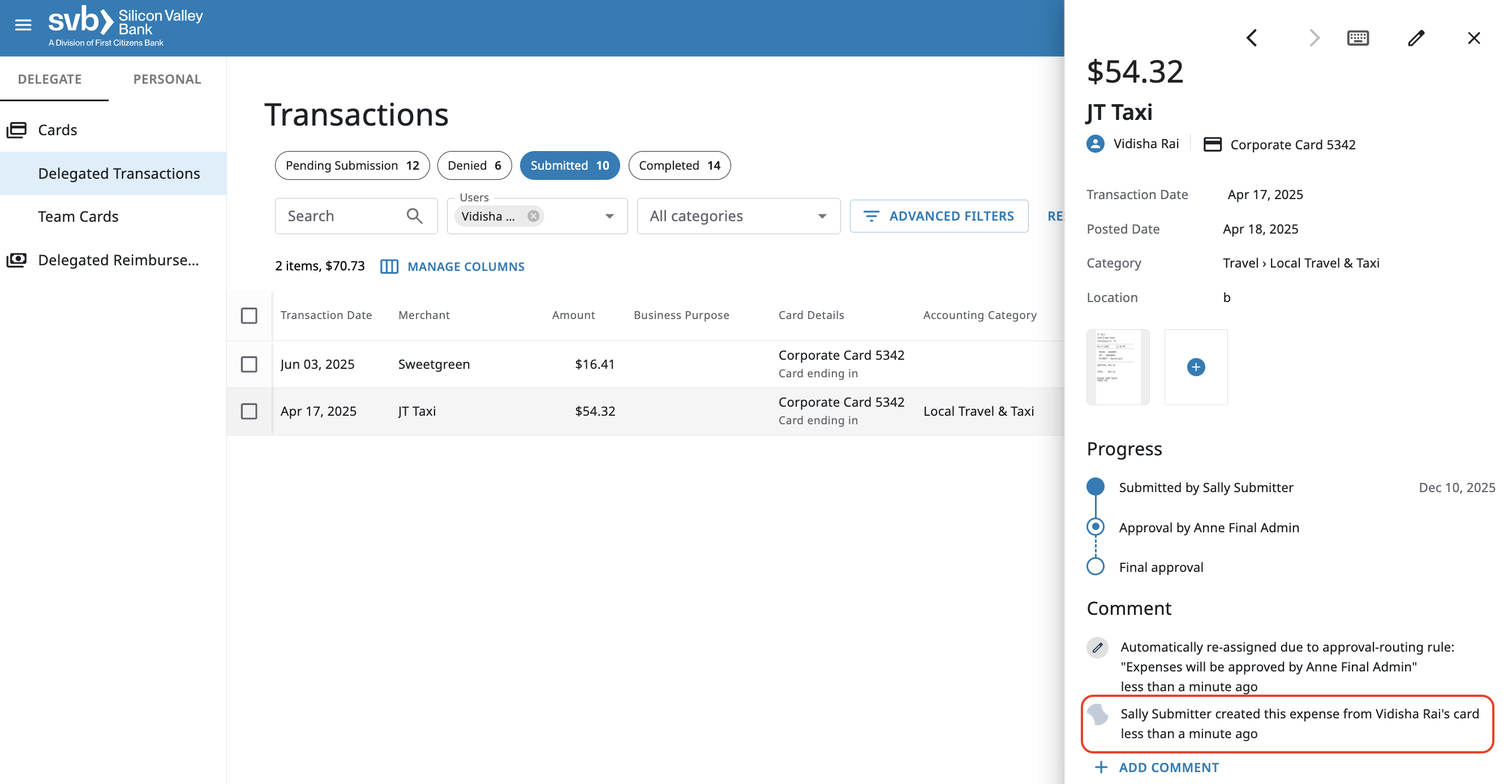Check the Sweetgreen transaction row
Image resolution: width=1512 pixels, height=784 pixels.
pyautogui.click(x=249, y=364)
